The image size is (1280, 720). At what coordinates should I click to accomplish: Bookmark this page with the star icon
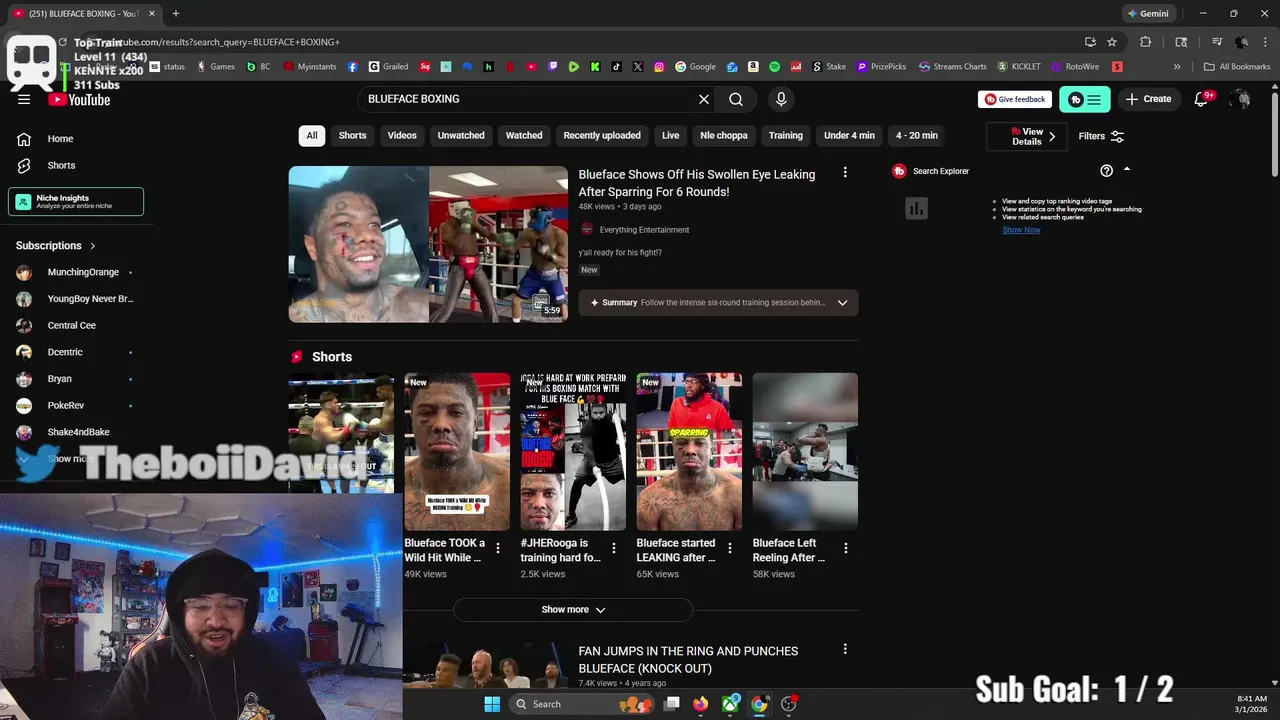click(x=1112, y=42)
